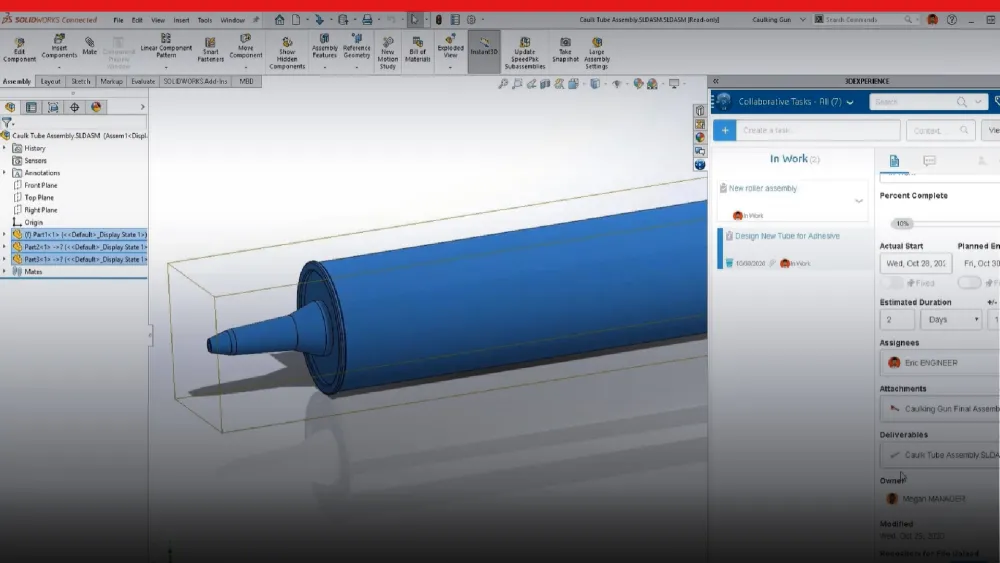1000x563 pixels.
Task: Open the Design New Tube for Adhesive task
Action: 787,237
